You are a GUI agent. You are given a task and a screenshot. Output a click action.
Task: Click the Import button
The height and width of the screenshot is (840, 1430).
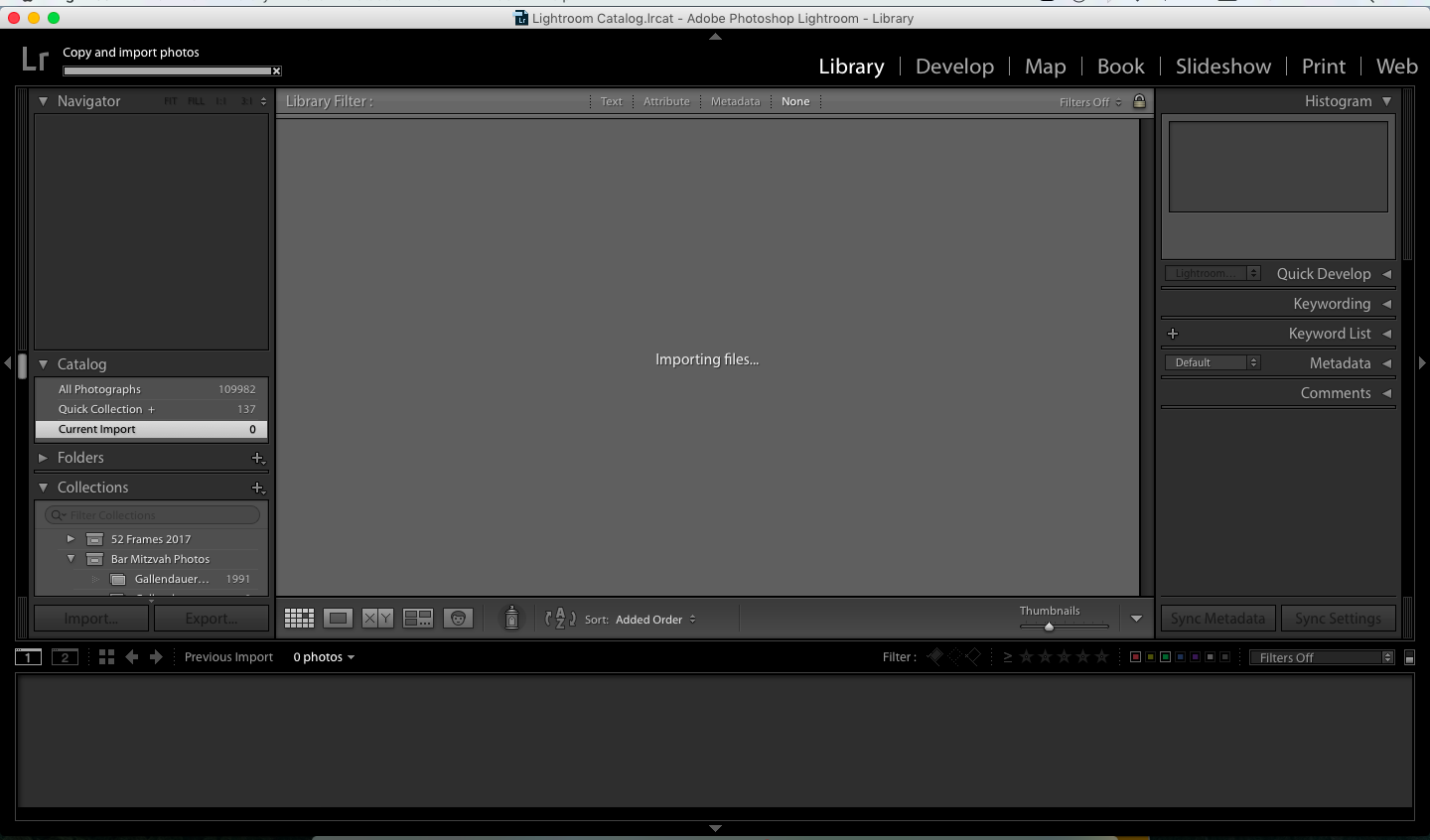pyautogui.click(x=91, y=619)
